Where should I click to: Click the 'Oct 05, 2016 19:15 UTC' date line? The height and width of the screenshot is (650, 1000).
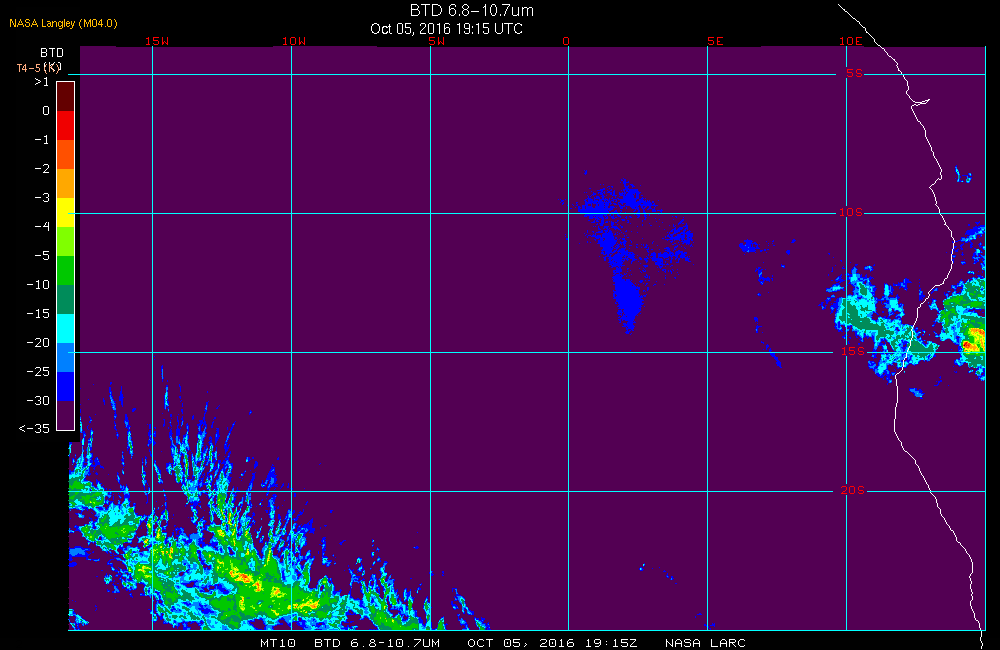click(x=446, y=29)
